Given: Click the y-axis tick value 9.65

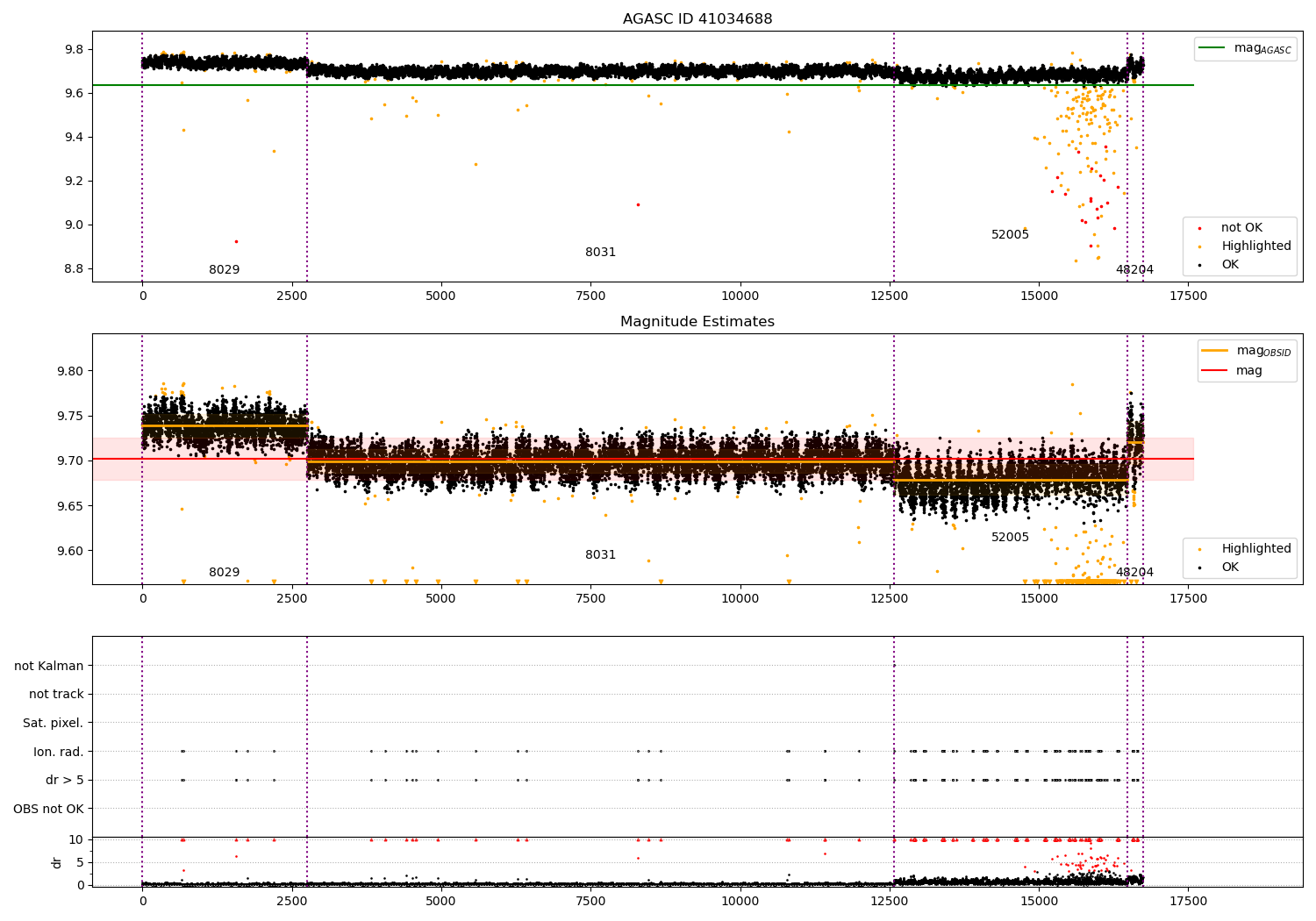Looking at the screenshot, I should coord(69,507).
